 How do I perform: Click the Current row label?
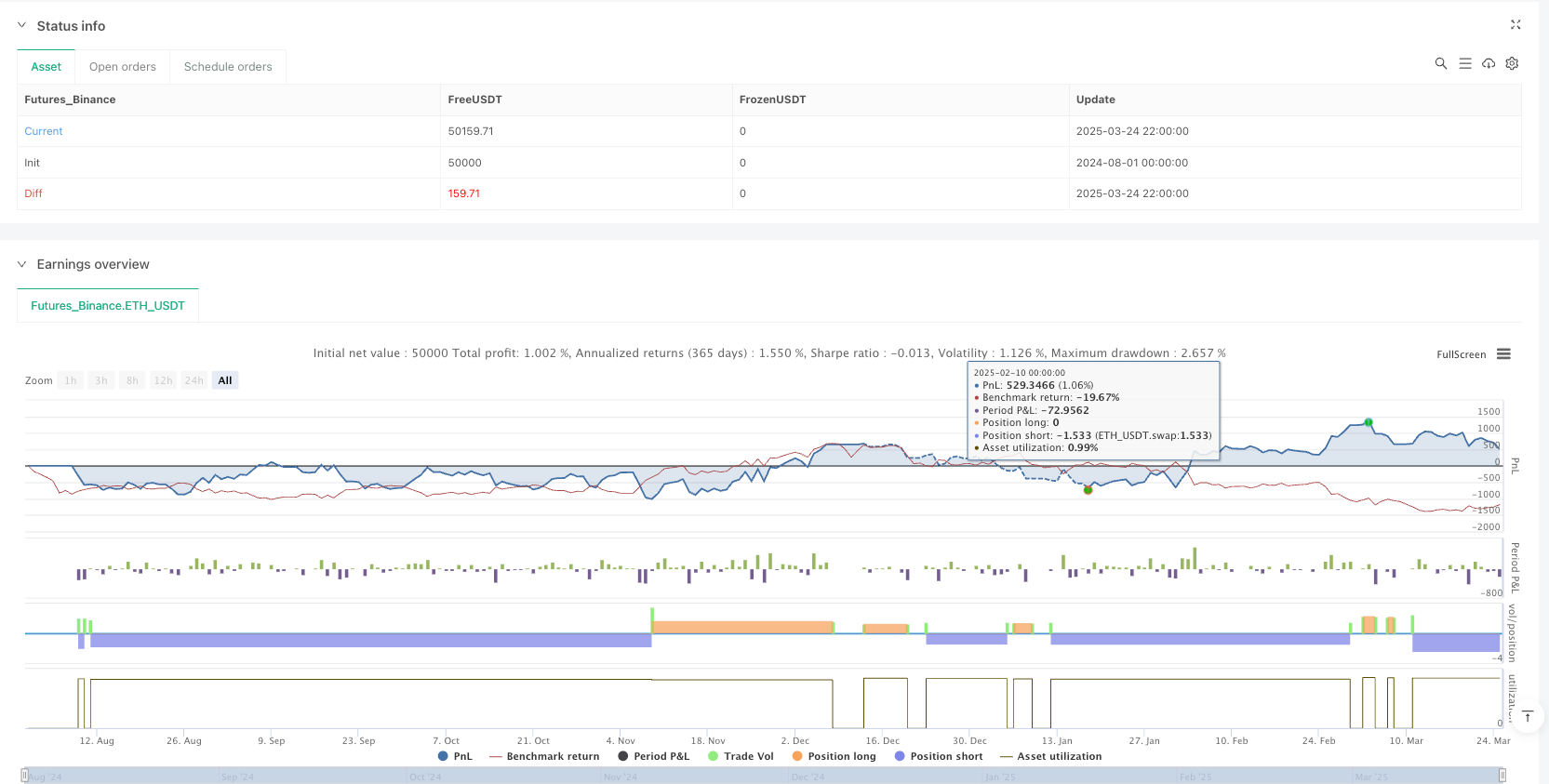click(44, 131)
